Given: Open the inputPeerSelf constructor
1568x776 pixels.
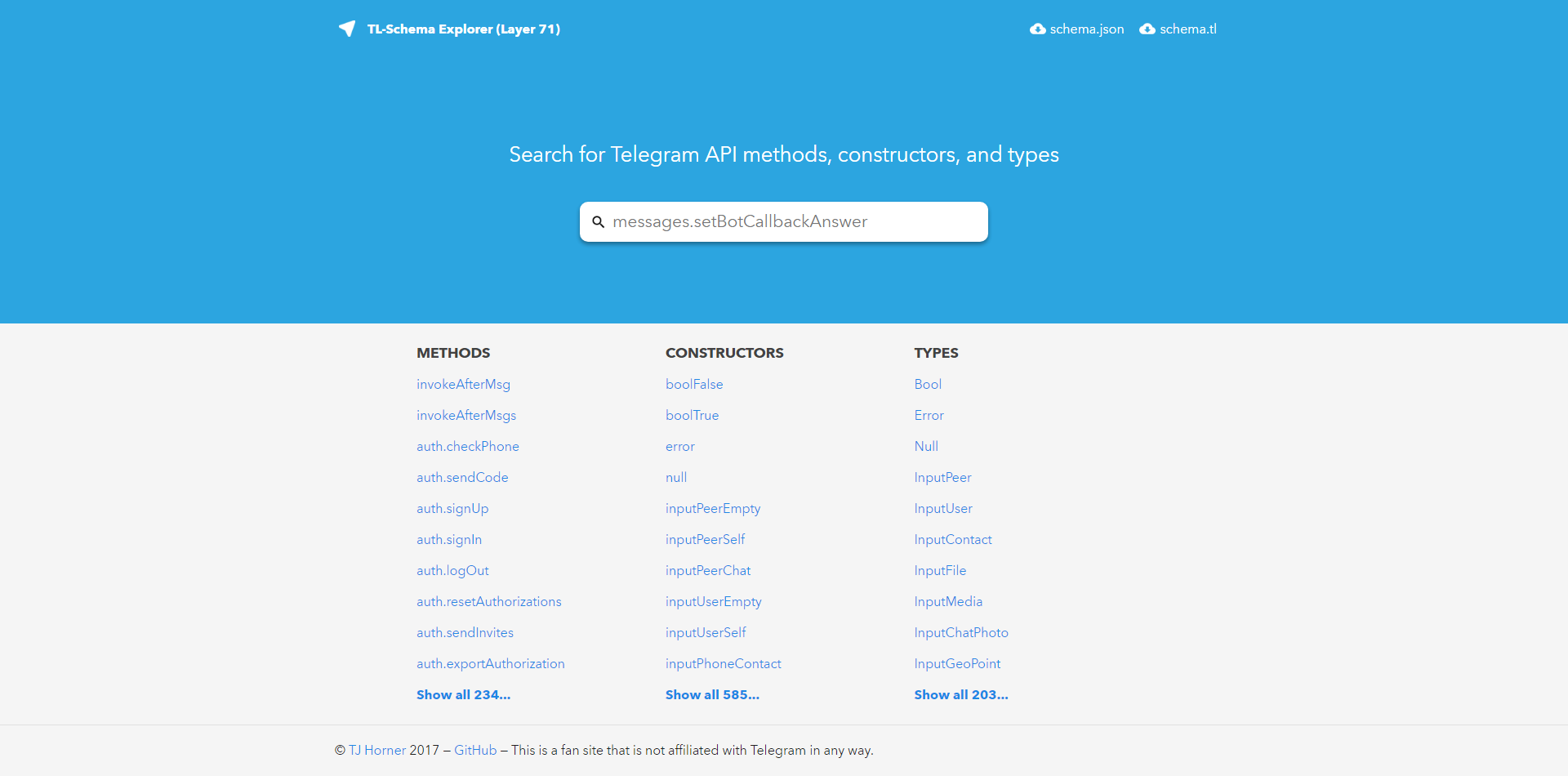Looking at the screenshot, I should (x=706, y=539).
